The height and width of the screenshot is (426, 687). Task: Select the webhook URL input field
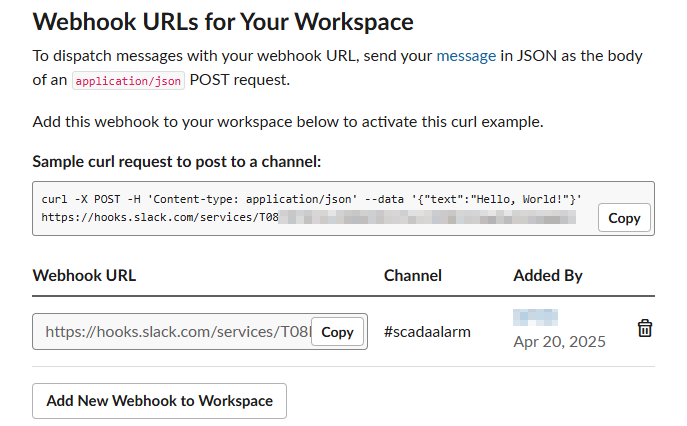point(200,331)
